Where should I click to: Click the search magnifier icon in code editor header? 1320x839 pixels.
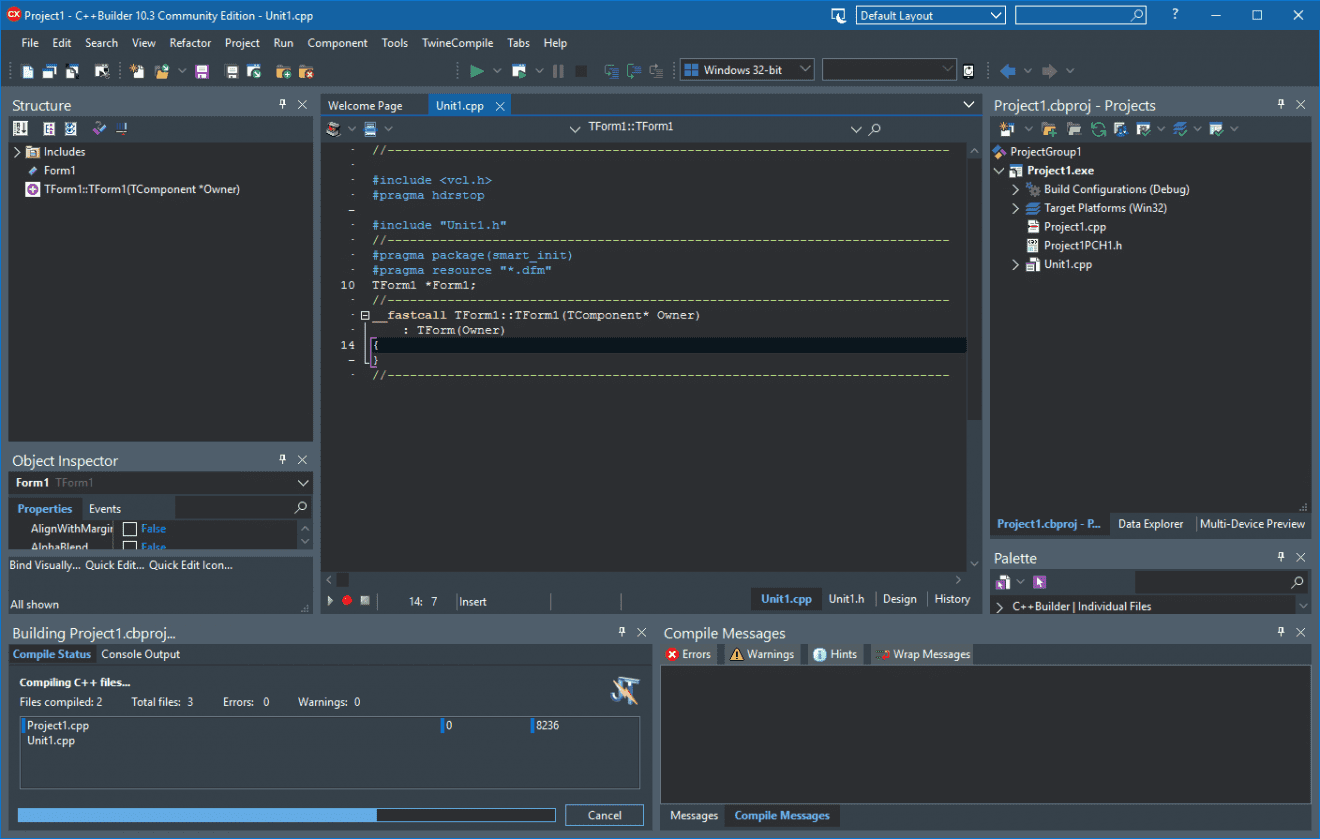coord(875,129)
